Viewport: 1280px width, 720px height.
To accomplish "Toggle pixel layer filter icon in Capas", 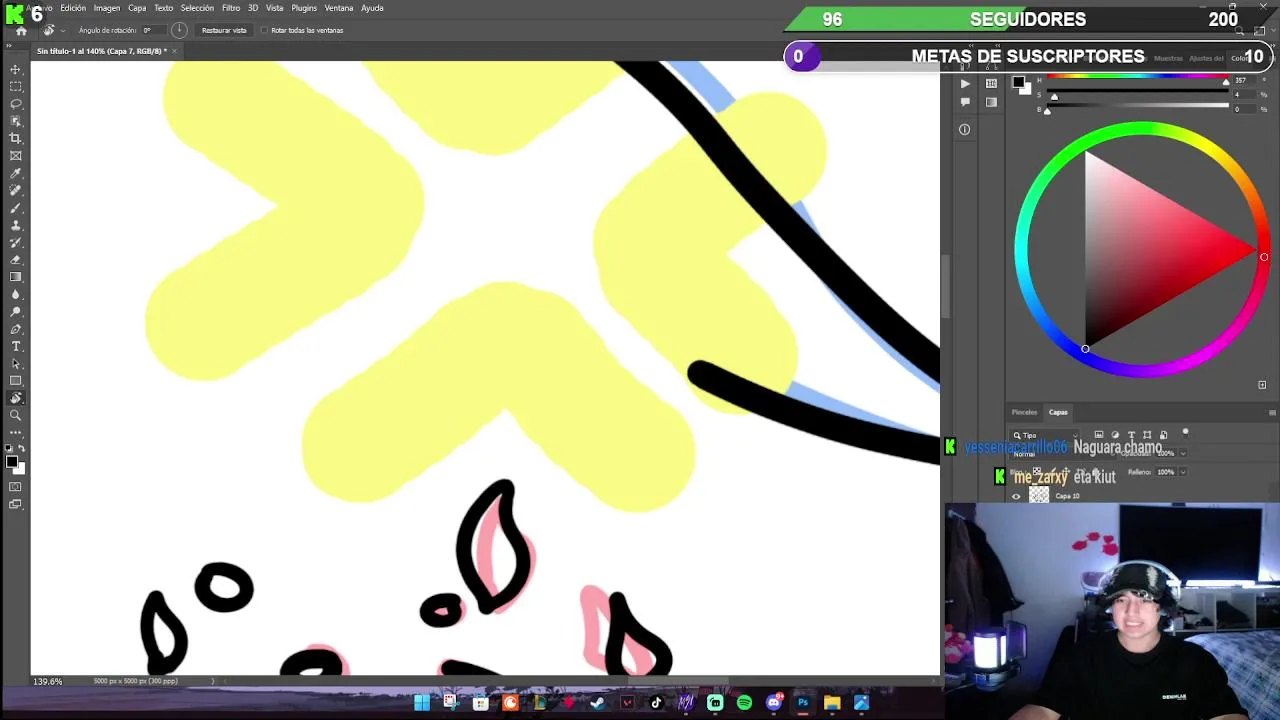I will tap(1099, 435).
